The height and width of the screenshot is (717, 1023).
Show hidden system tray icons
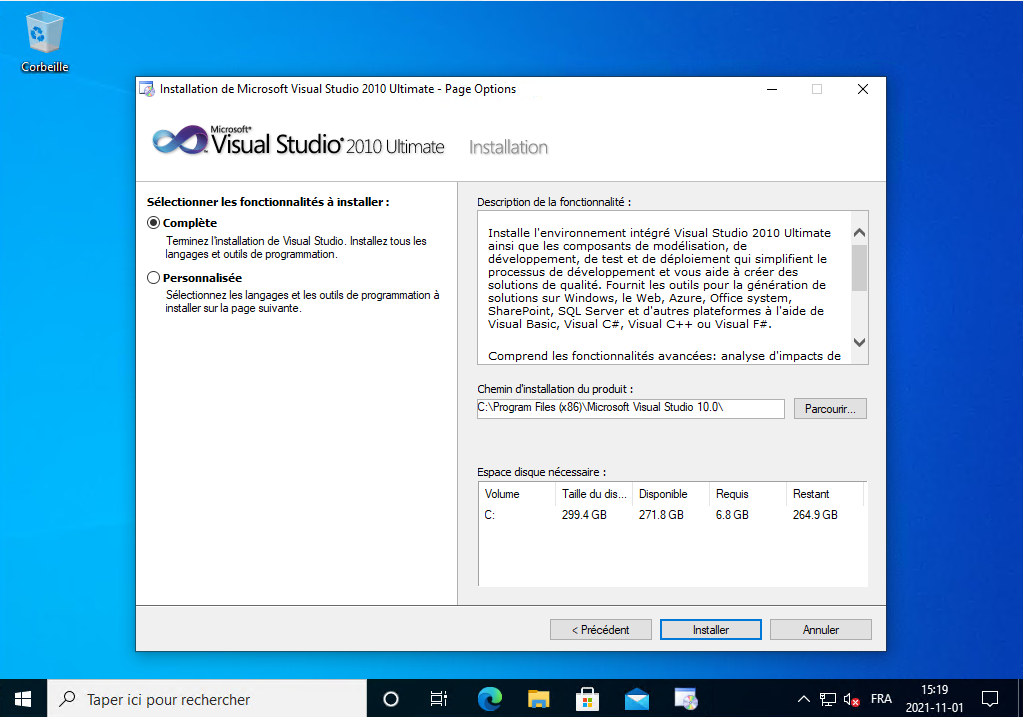point(803,699)
